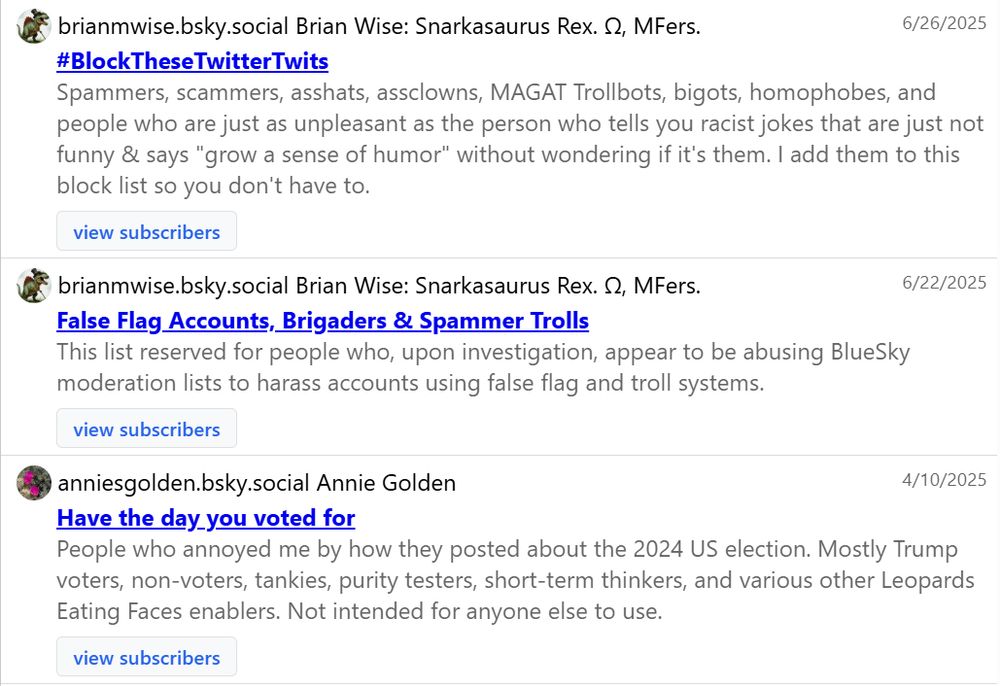Viewport: 1000px width, 686px height.
Task: Open the "Have the day you voted for" list
Action: click(206, 518)
